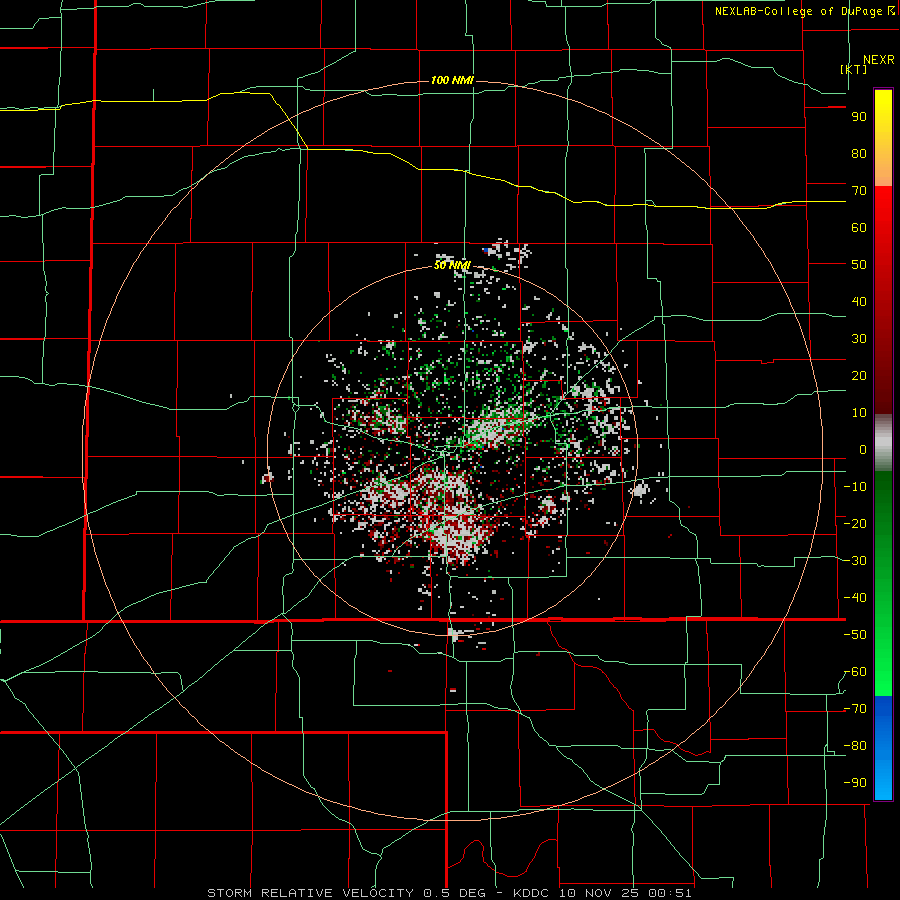Click the 70 value on the velocity scale
The image size is (900, 900).
[x=859, y=191]
